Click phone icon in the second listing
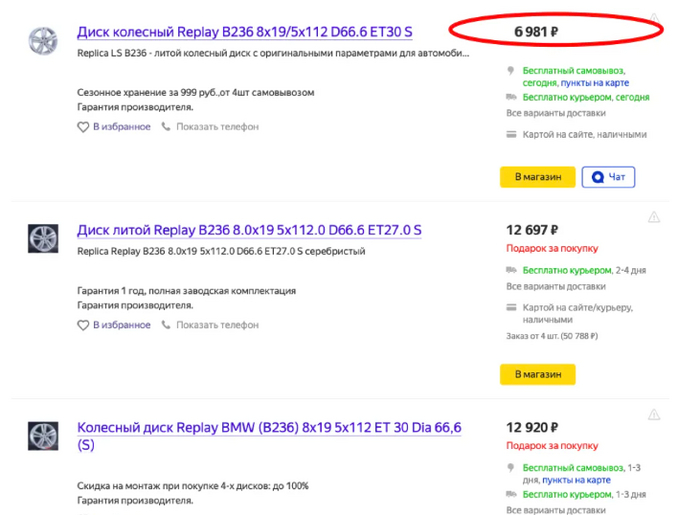Viewport: 700px width, 515px height. pyautogui.click(x=166, y=325)
